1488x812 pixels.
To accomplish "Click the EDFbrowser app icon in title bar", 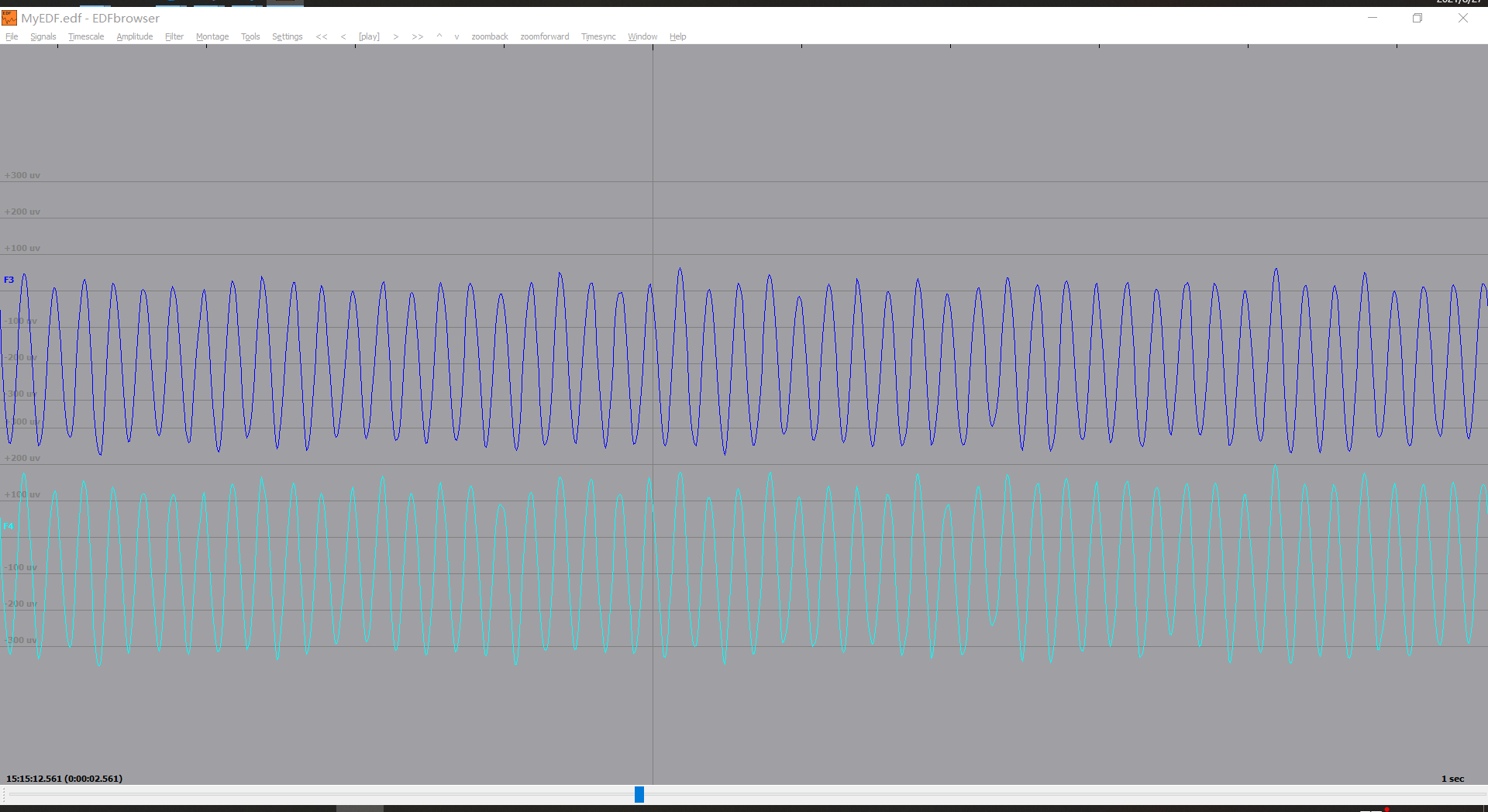I will coord(9,18).
